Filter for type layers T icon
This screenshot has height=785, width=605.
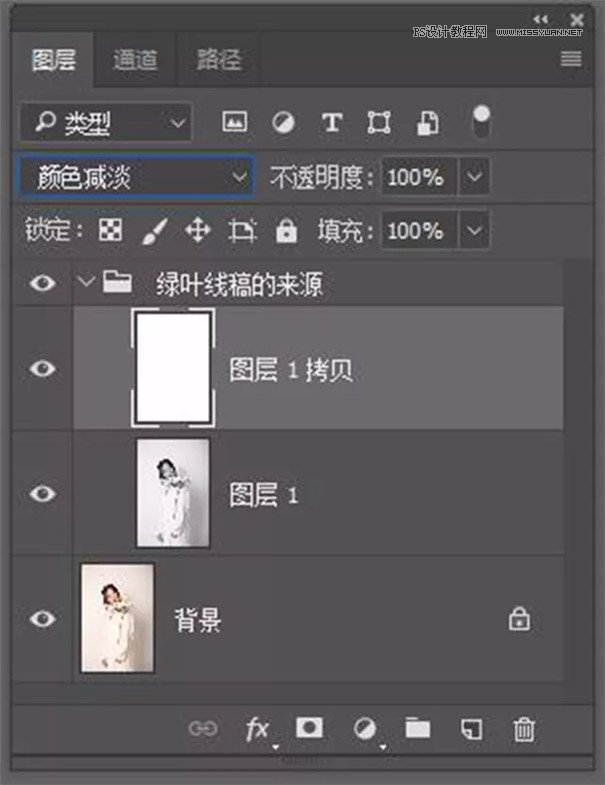pyautogui.click(x=332, y=122)
